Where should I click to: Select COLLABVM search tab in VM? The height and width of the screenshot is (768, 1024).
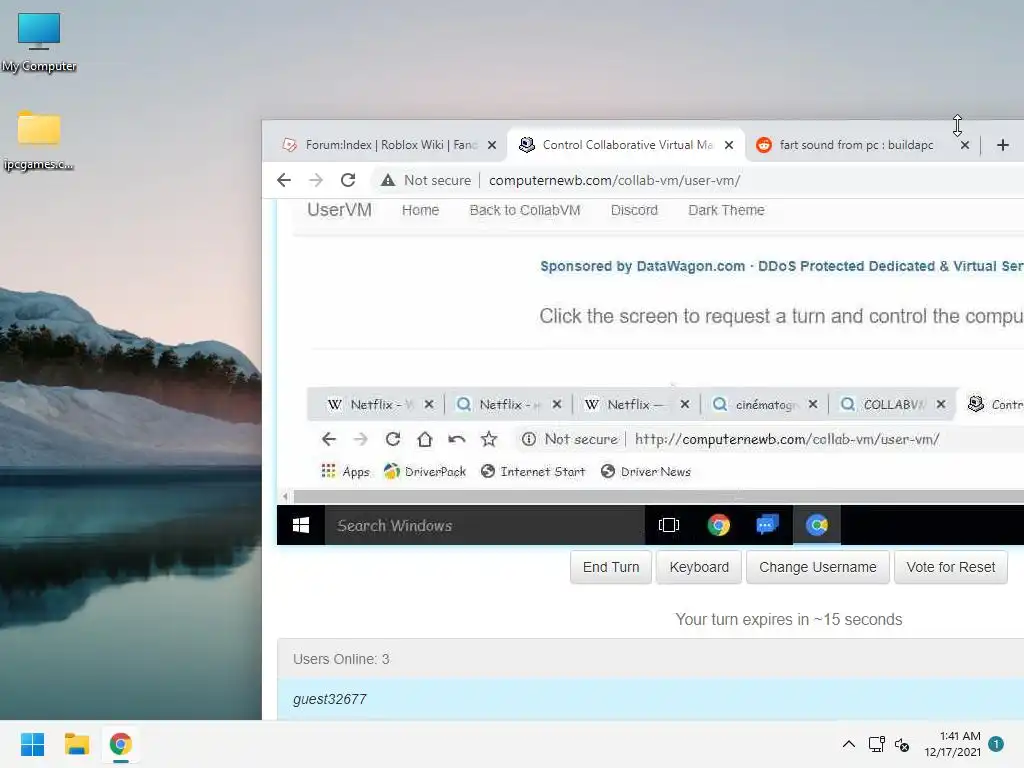click(883, 405)
